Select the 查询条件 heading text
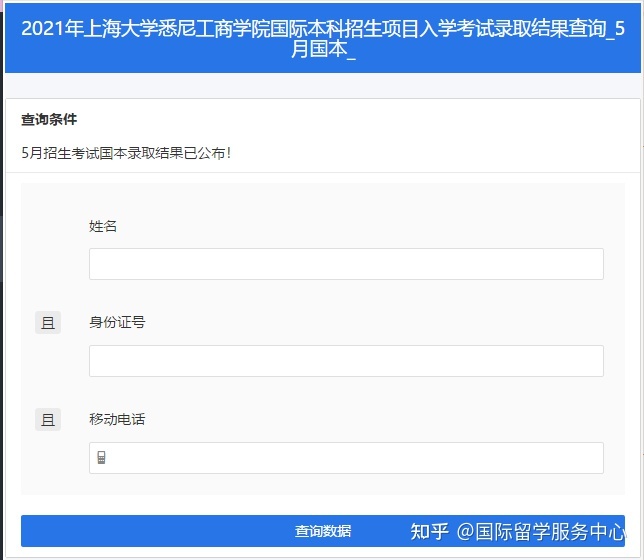The height and width of the screenshot is (560, 644). (x=49, y=120)
